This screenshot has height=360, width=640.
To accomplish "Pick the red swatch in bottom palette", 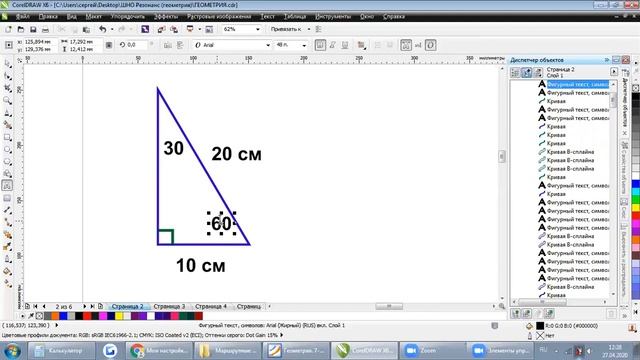I will [87, 316].
